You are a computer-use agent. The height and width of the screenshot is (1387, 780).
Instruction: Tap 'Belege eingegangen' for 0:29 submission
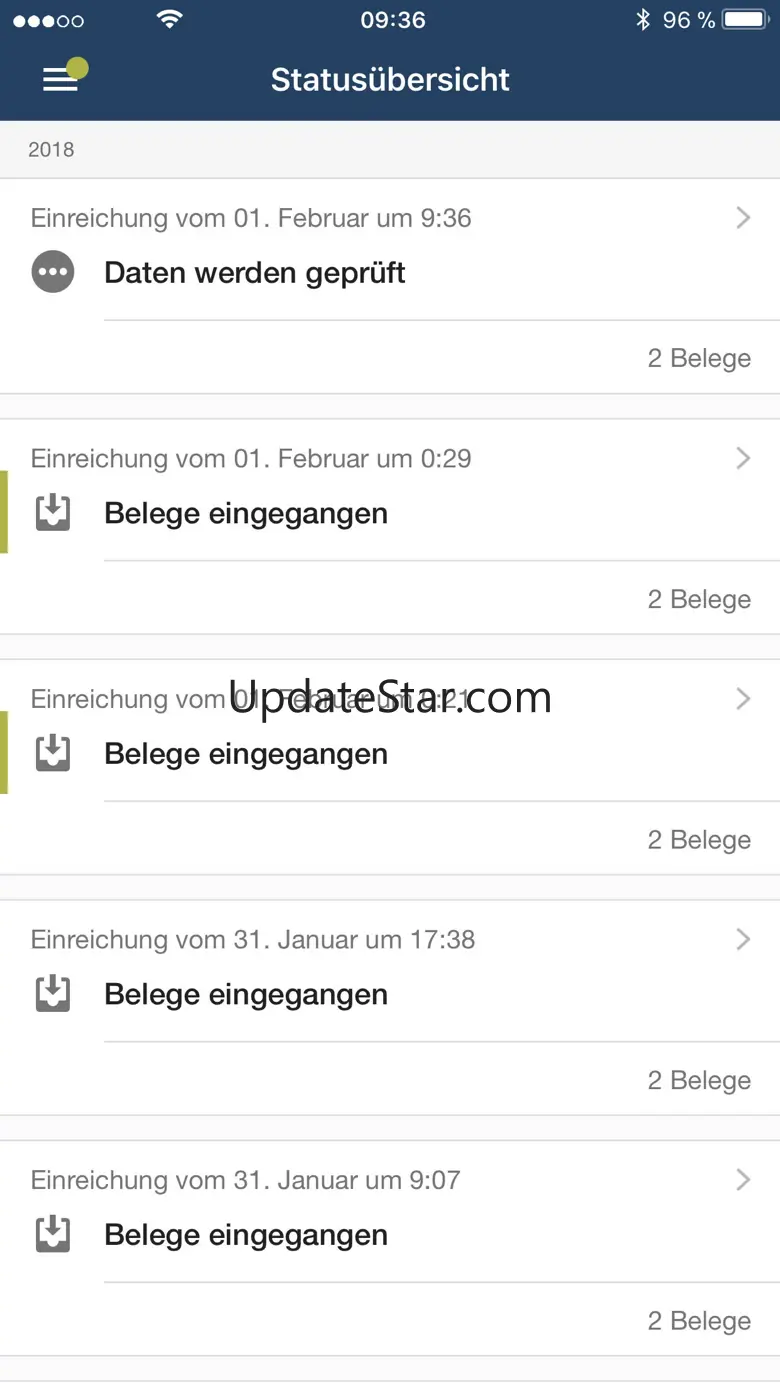pyautogui.click(x=246, y=514)
